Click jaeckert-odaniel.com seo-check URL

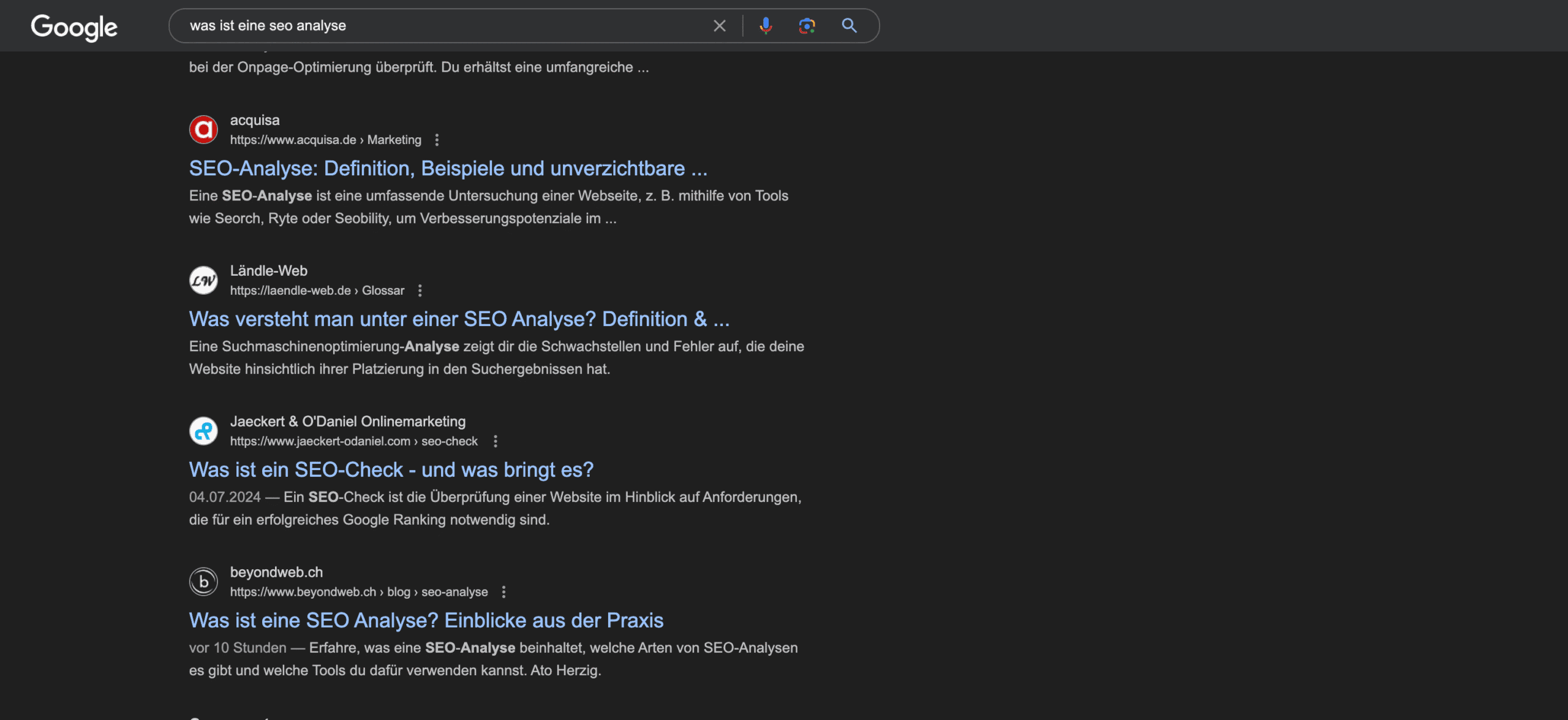[354, 441]
